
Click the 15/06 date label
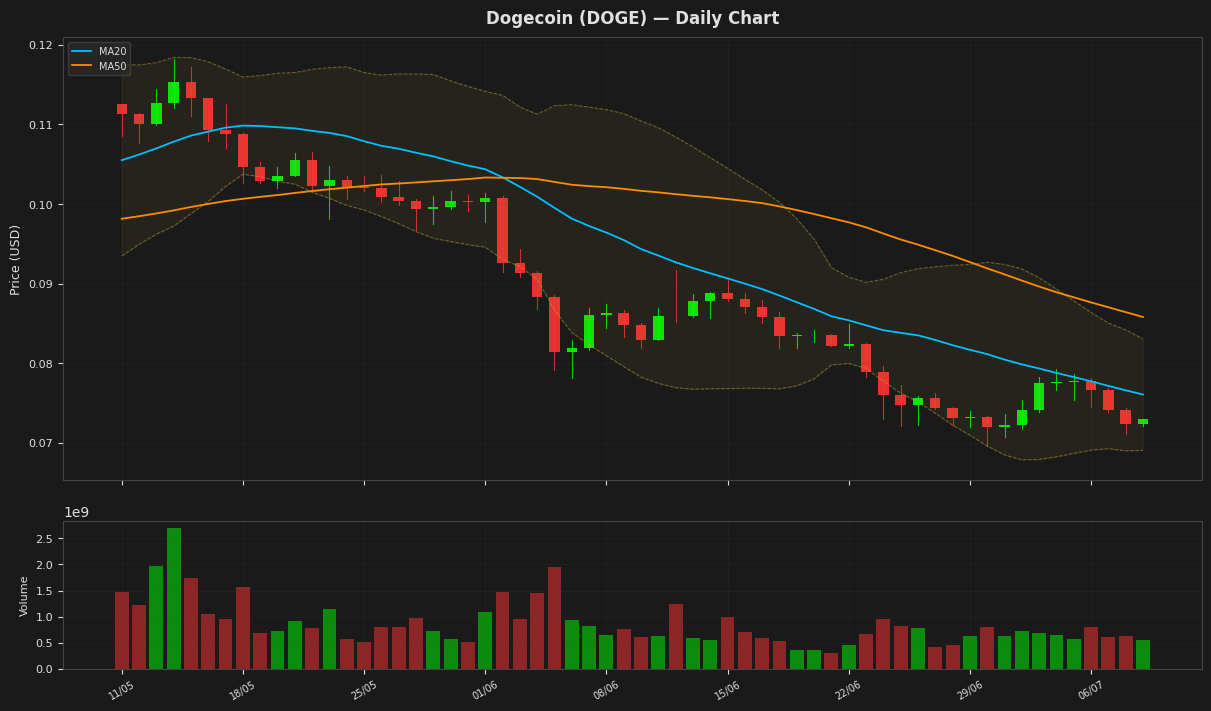click(727, 690)
